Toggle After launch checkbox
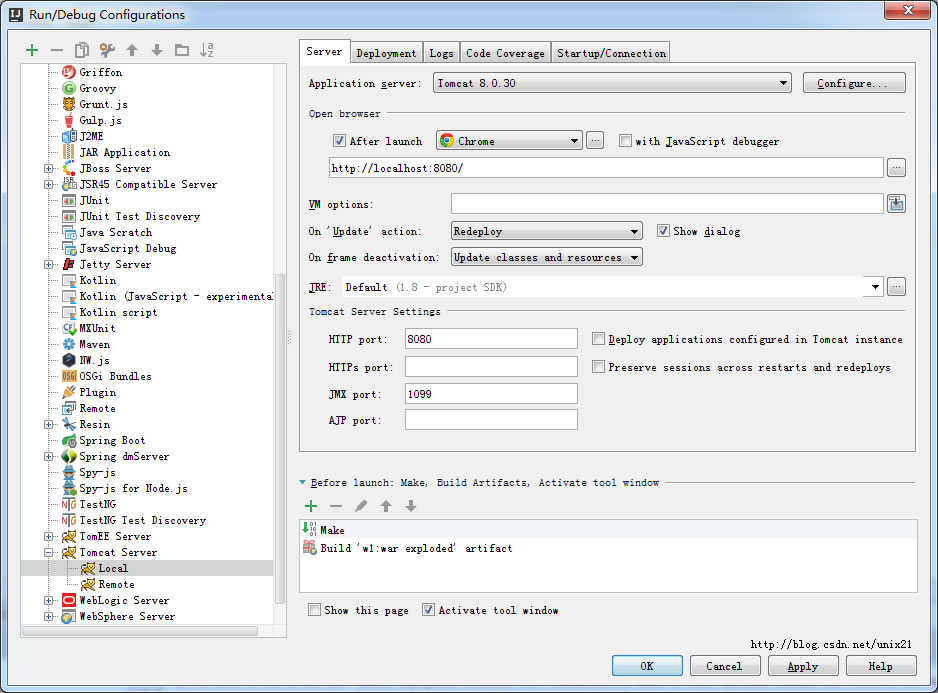This screenshot has height=693, width=938. click(x=339, y=141)
